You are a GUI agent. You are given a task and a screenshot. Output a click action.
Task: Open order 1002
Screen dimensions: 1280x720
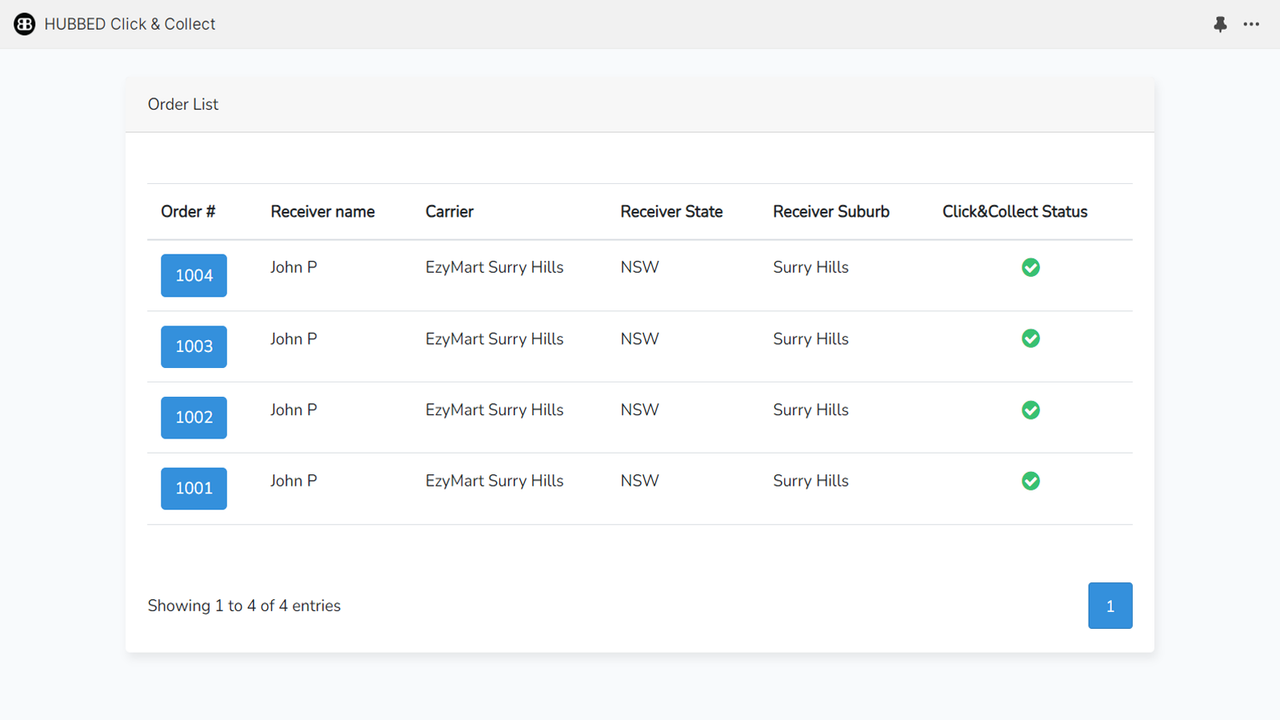click(194, 417)
